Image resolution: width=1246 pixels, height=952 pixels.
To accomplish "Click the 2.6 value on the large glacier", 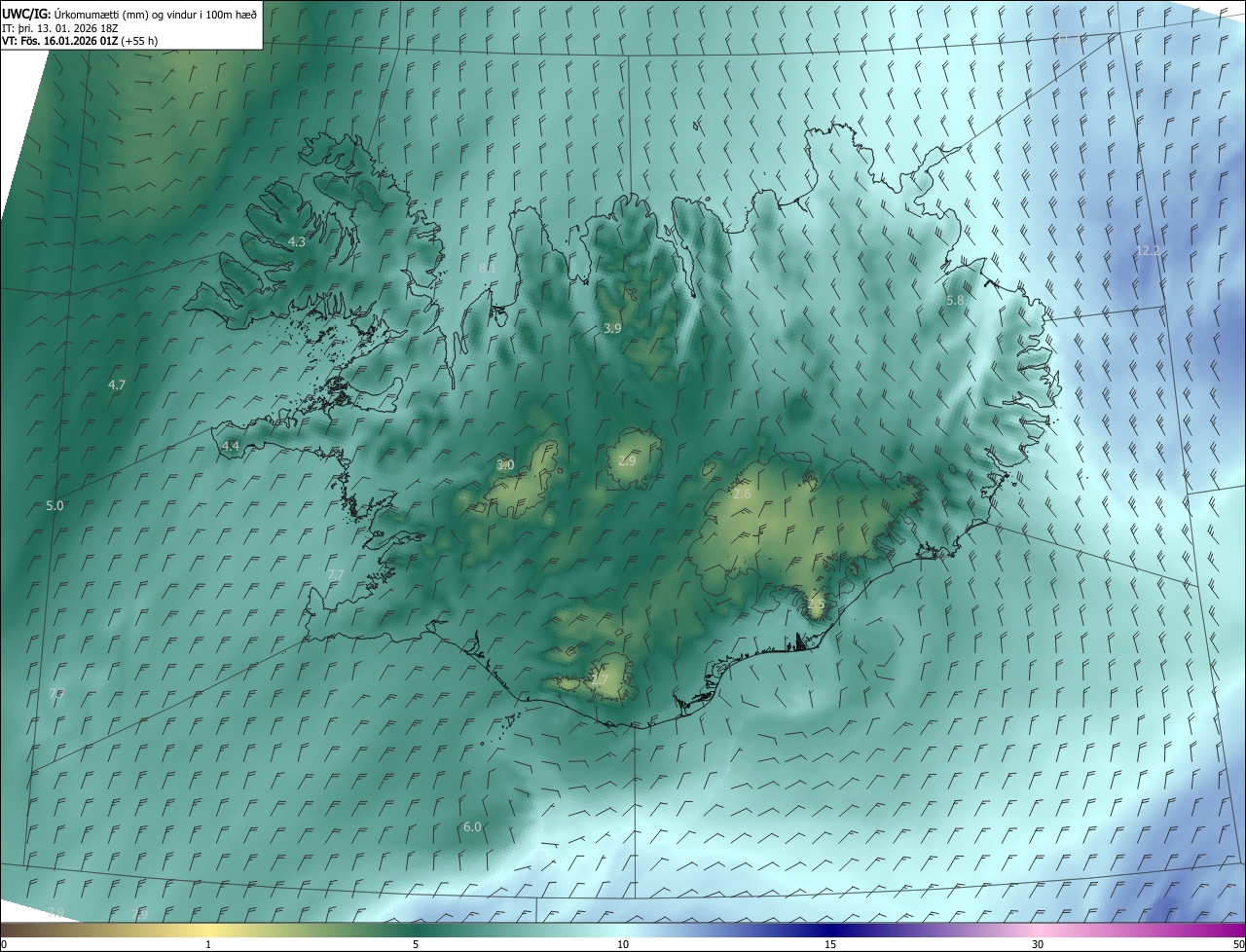I will click(x=742, y=494).
